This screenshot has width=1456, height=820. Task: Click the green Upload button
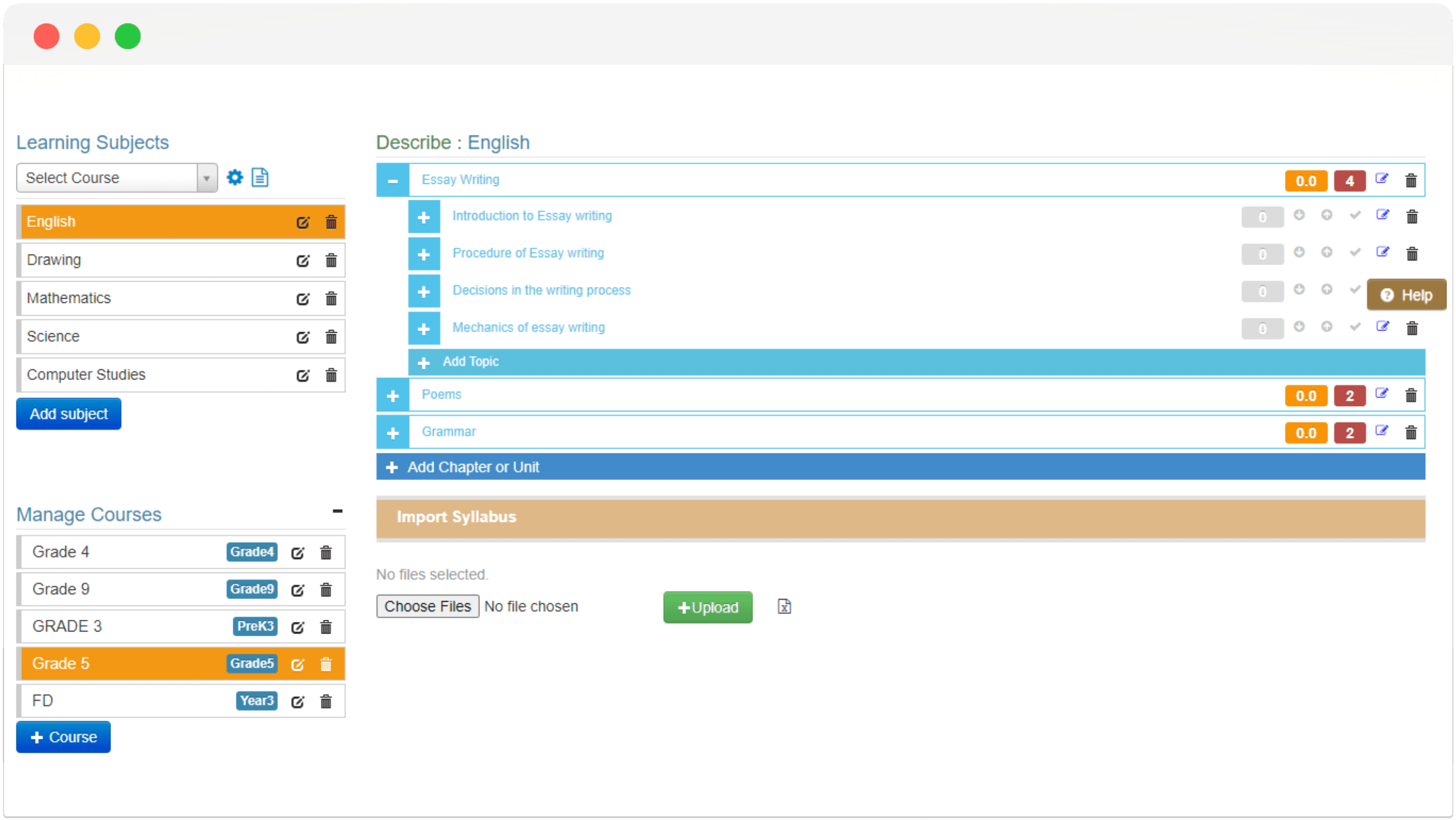click(707, 607)
